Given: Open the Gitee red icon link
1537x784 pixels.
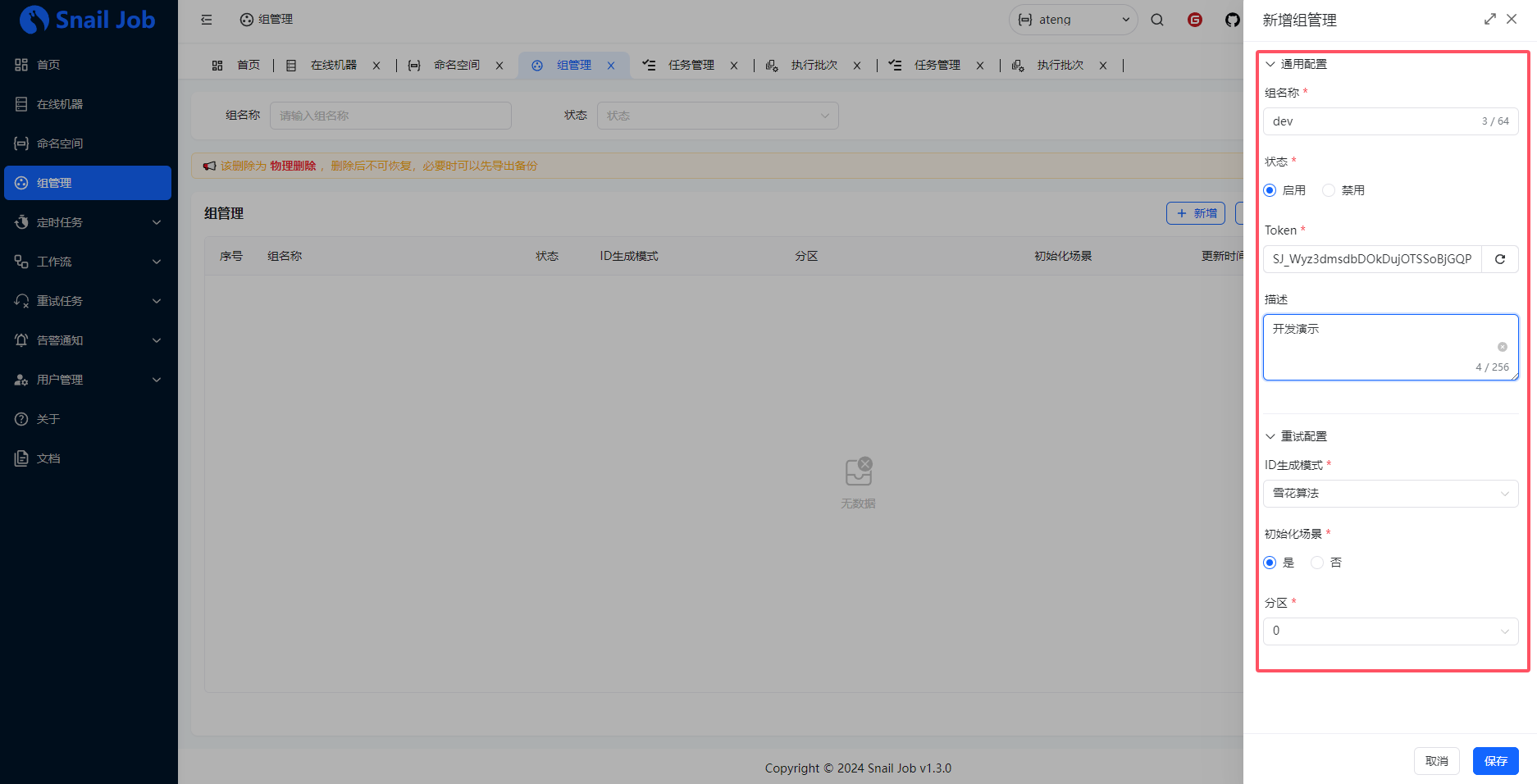Looking at the screenshot, I should pyautogui.click(x=1195, y=20).
